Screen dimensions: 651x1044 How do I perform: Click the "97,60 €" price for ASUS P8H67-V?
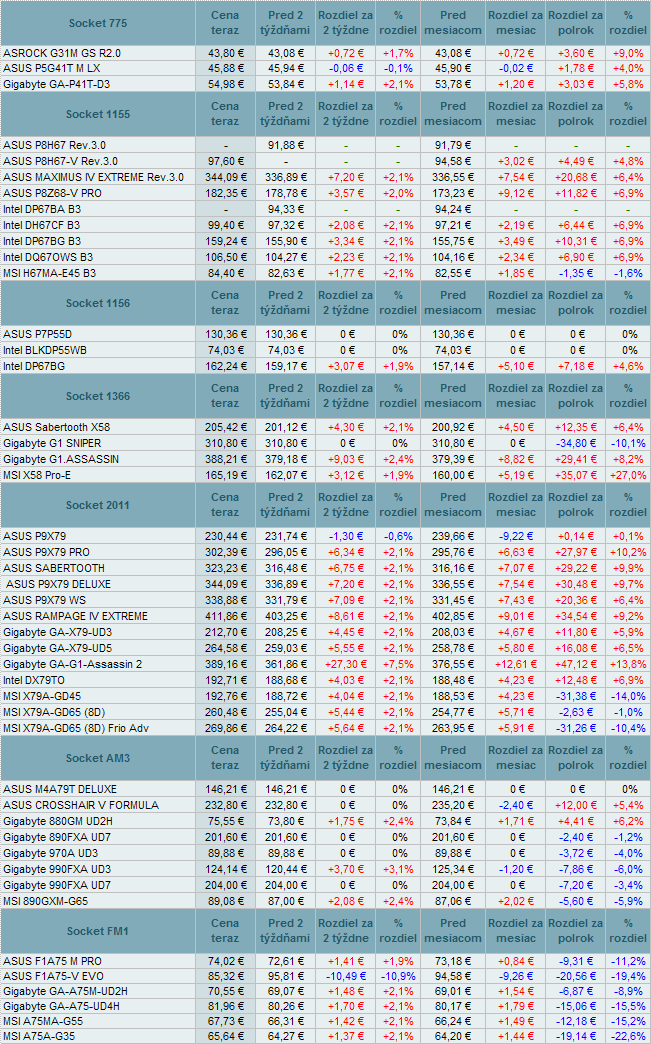tap(225, 161)
